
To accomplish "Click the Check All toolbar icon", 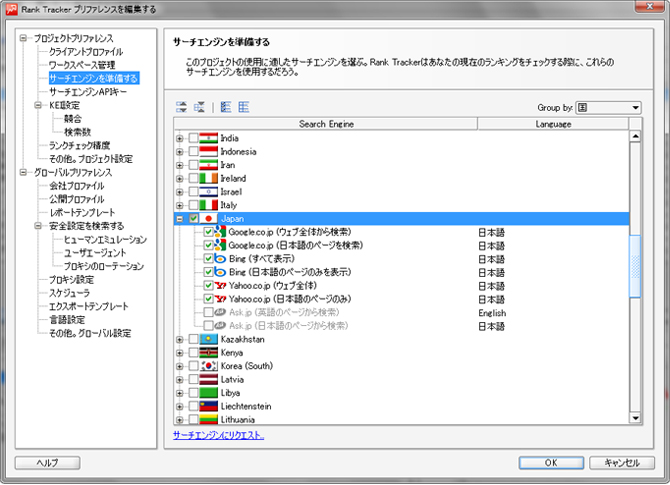I will [x=226, y=107].
